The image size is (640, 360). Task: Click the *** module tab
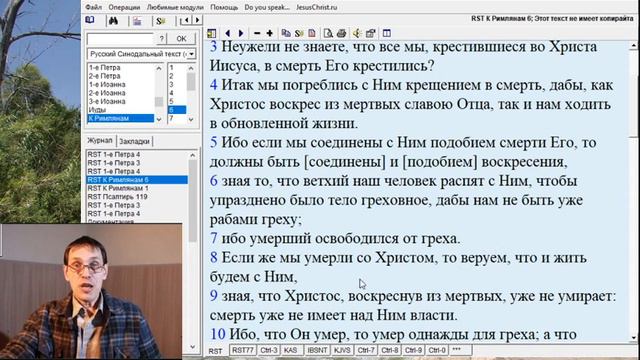click(457, 350)
